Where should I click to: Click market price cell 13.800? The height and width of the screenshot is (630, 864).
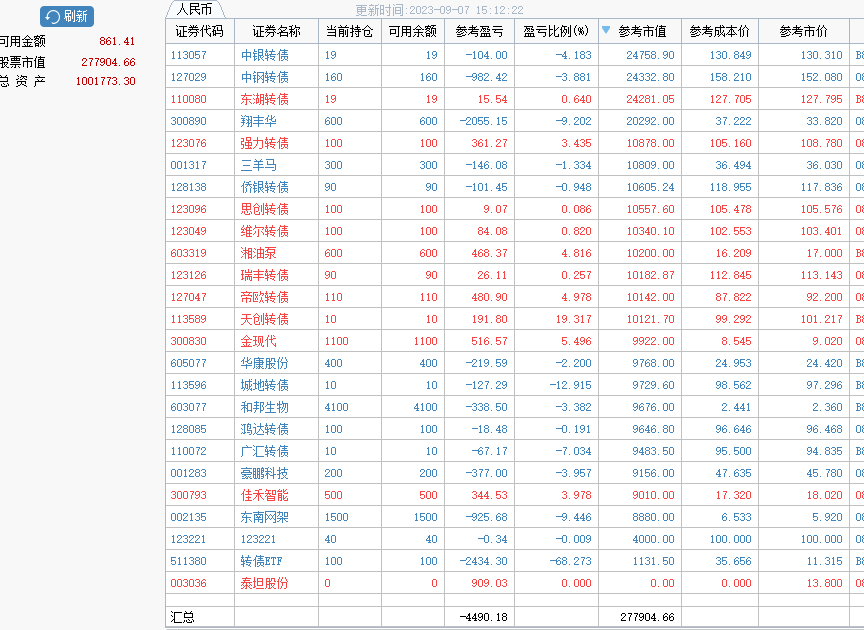coord(827,583)
